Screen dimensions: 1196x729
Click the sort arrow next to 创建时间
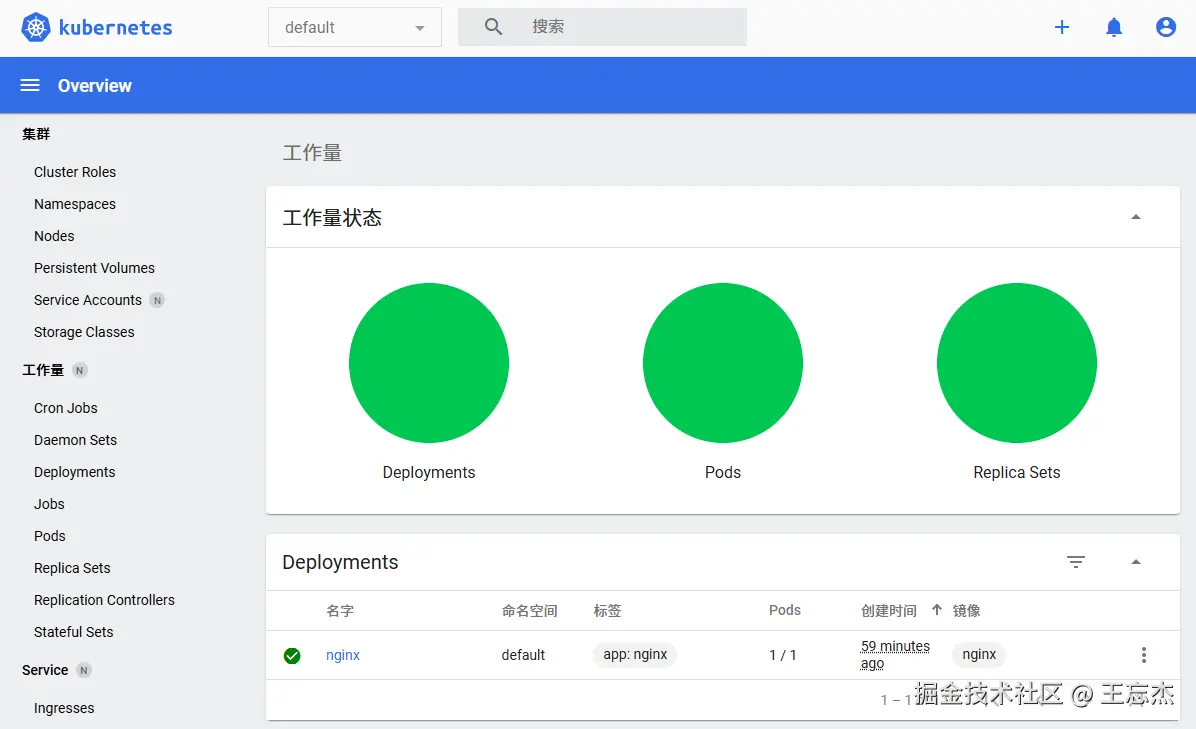[x=937, y=610]
